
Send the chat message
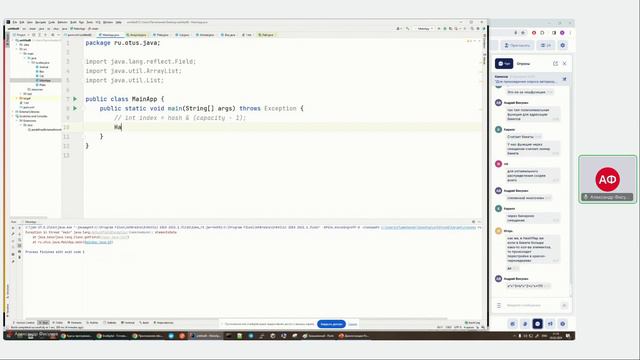tap(564, 305)
